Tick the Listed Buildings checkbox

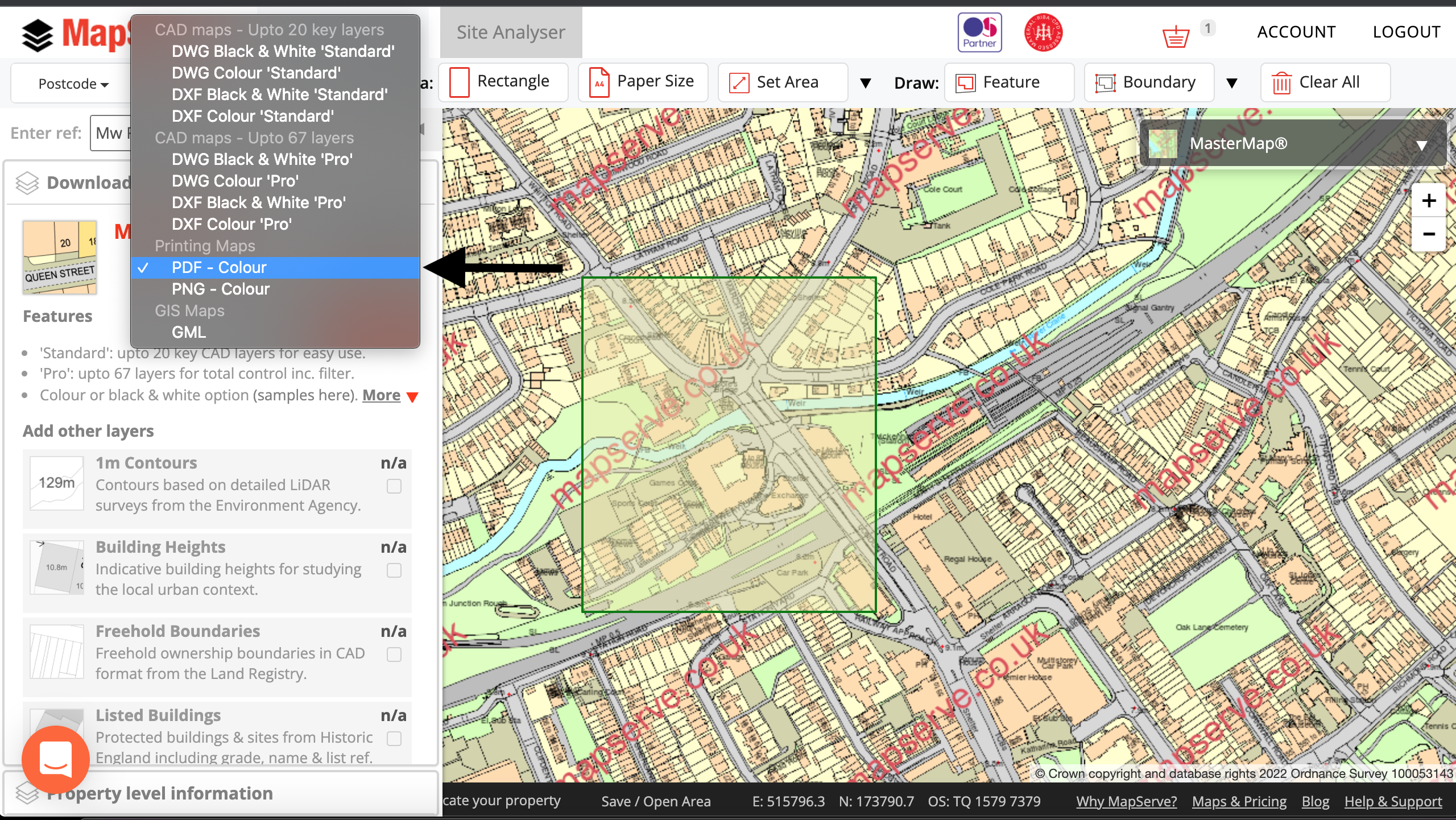pos(394,739)
